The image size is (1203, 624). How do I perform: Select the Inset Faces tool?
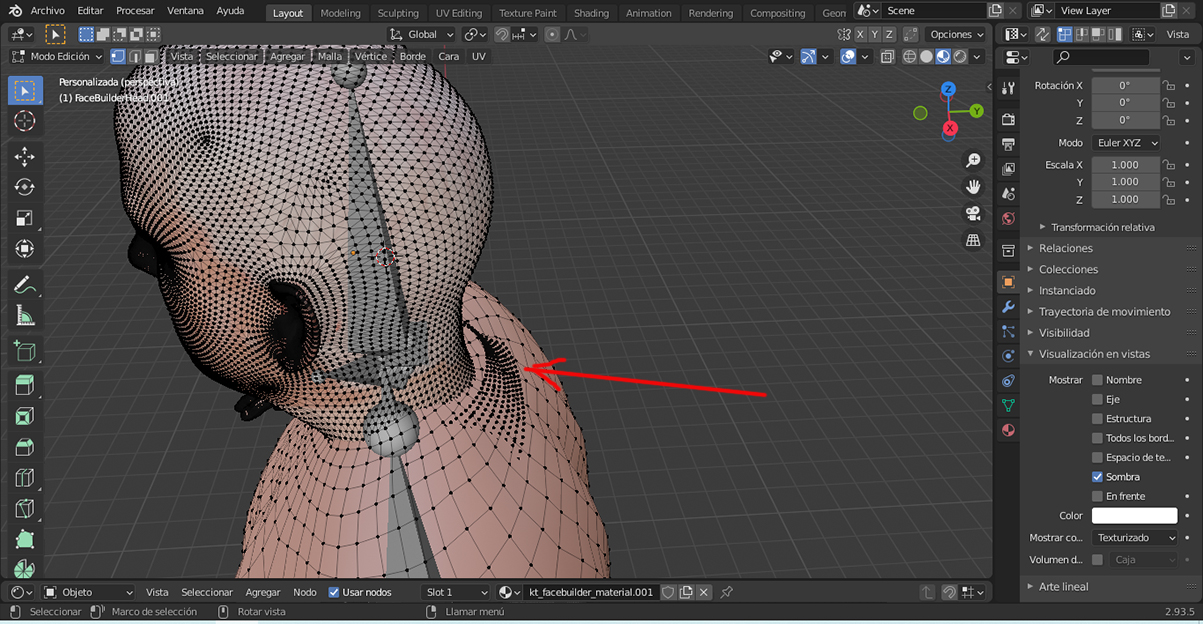point(25,417)
